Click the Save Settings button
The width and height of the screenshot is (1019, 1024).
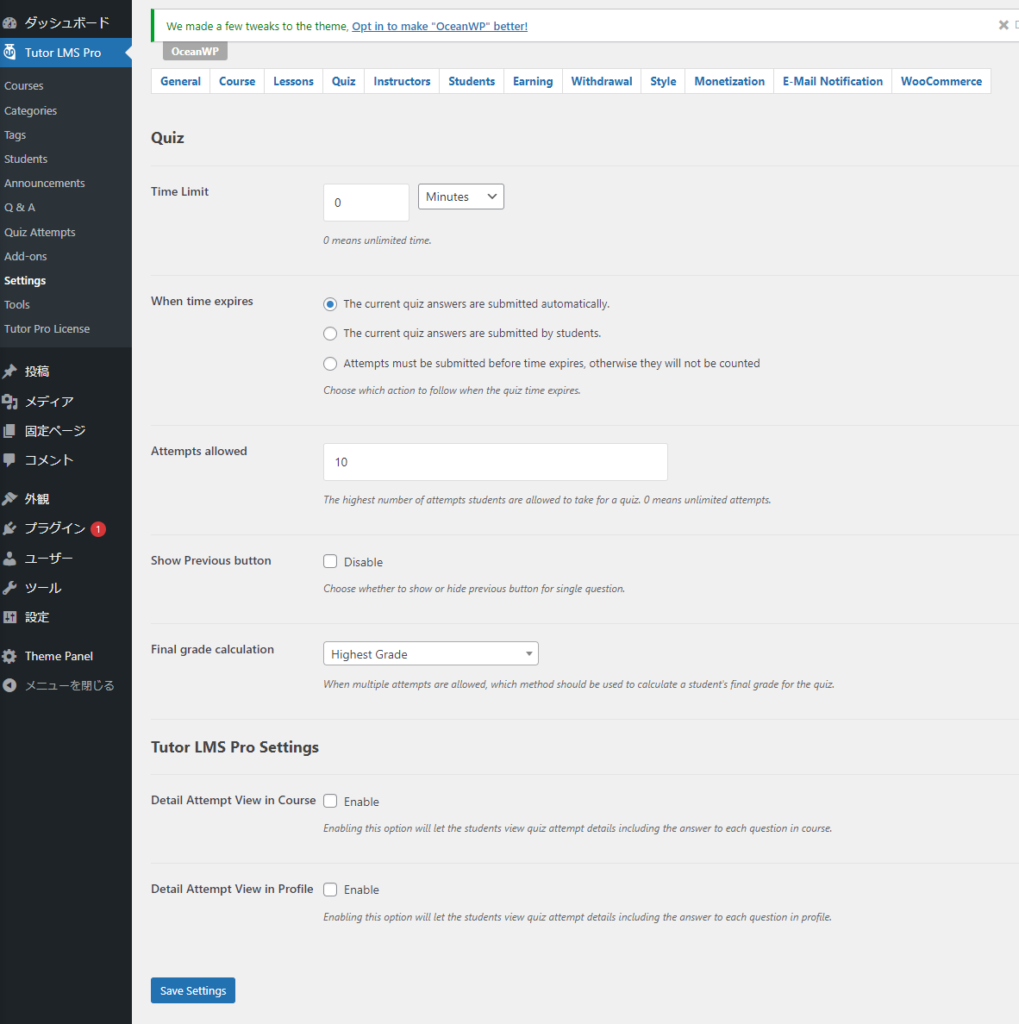point(193,990)
